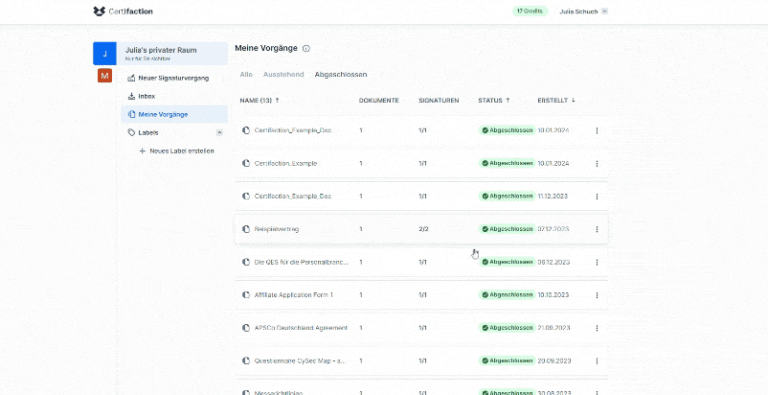Click the Abgeschlossen badge dated 10.10.2023
768x395 pixels.
click(x=507, y=295)
